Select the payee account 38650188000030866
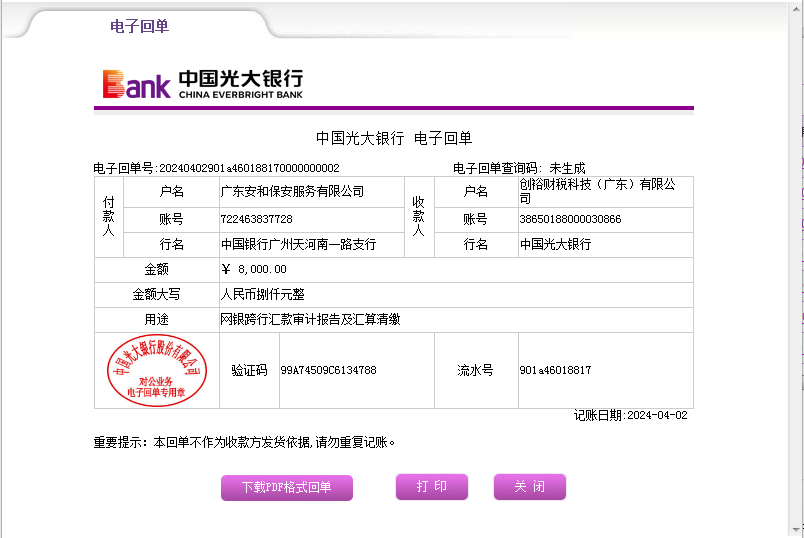 click(570, 219)
